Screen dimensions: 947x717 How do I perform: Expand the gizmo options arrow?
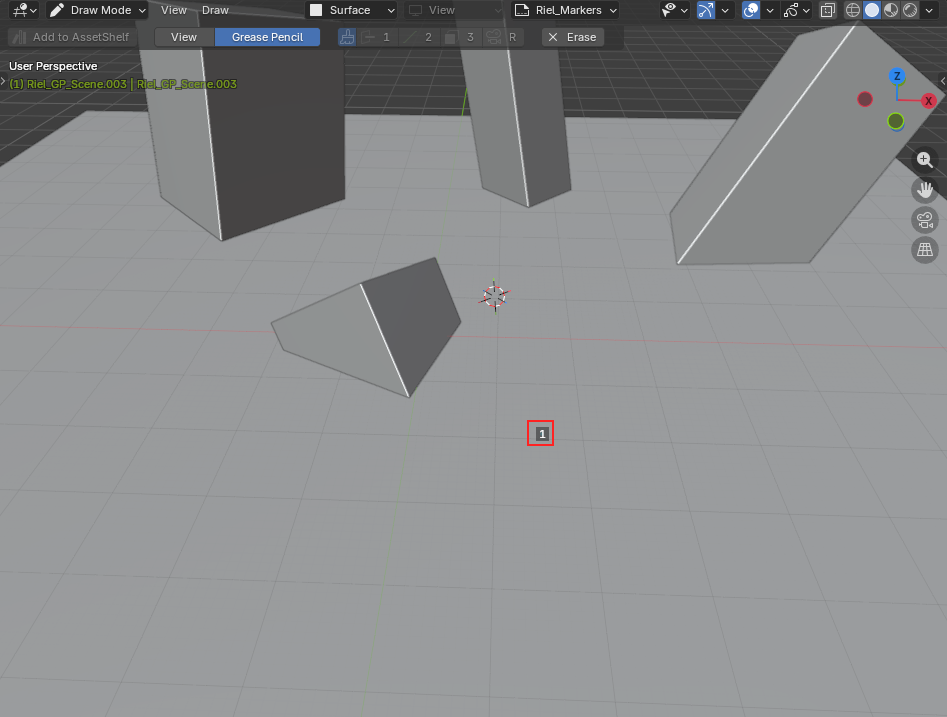point(725,10)
